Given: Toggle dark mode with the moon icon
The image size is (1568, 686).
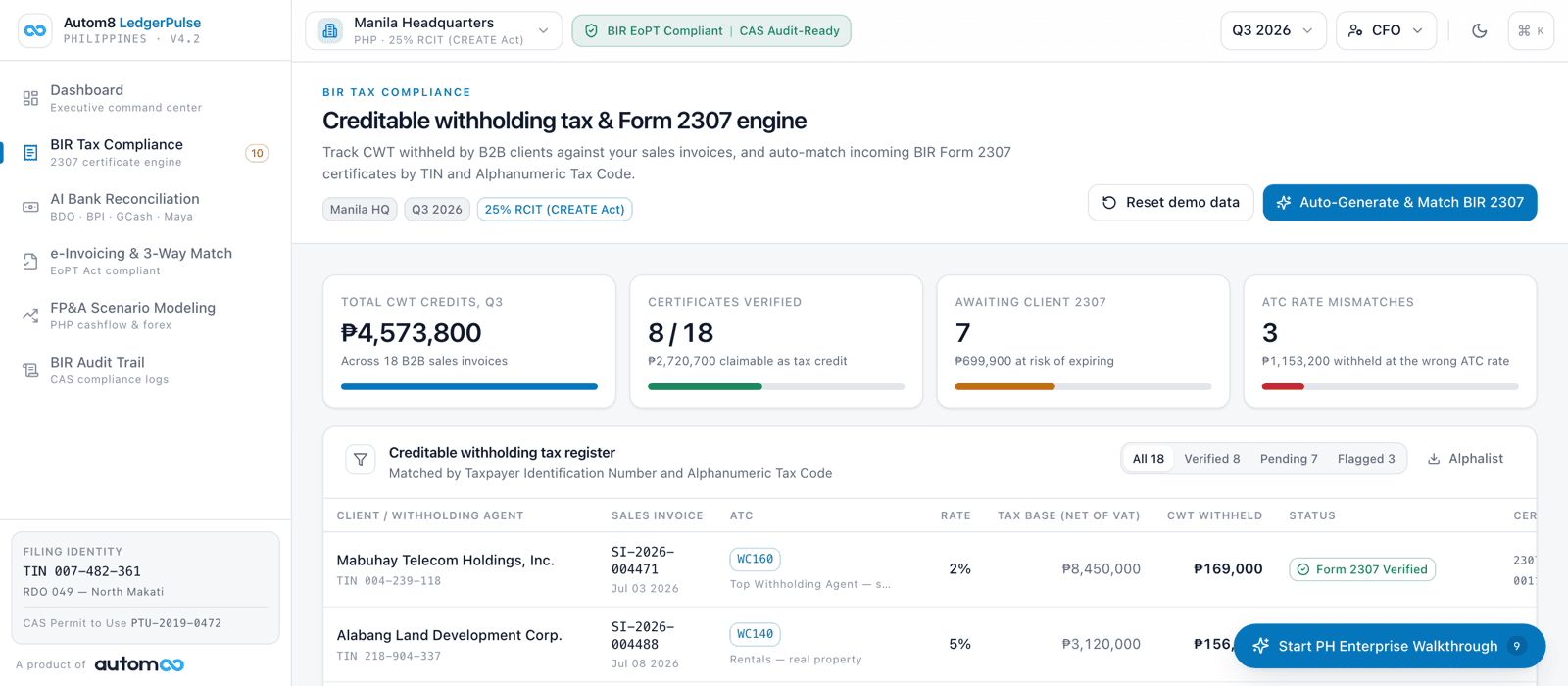Looking at the screenshot, I should 1480,31.
